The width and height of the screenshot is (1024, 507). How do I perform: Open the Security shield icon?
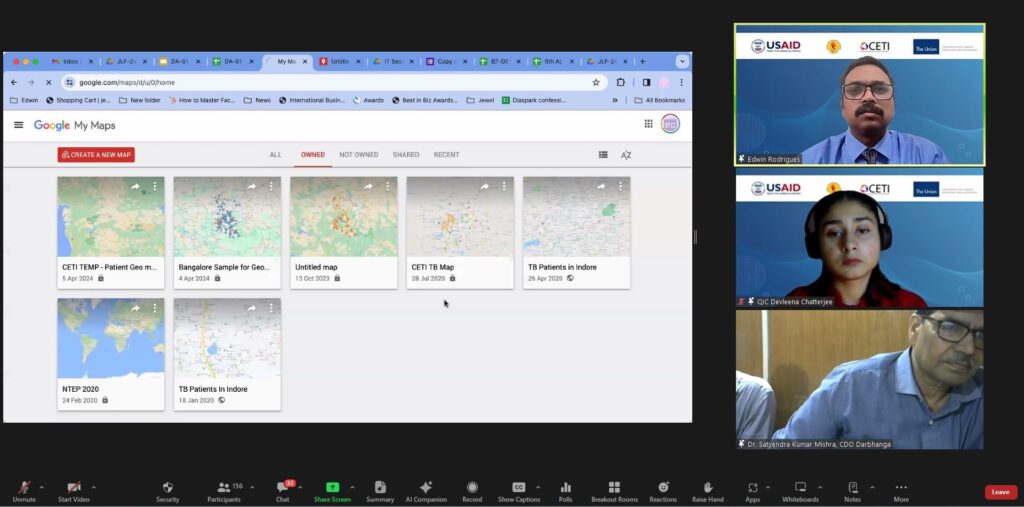point(167,487)
